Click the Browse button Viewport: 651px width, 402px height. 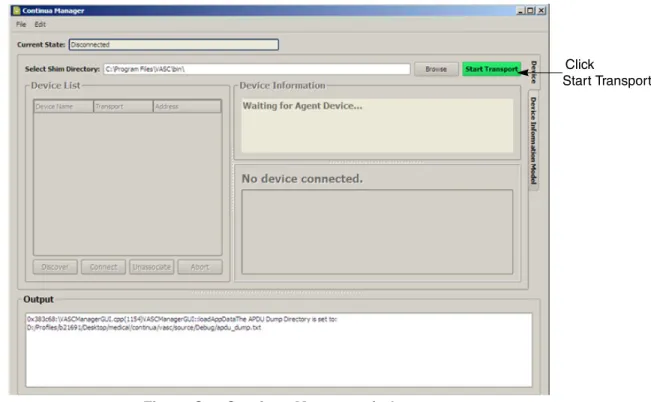coord(436,69)
